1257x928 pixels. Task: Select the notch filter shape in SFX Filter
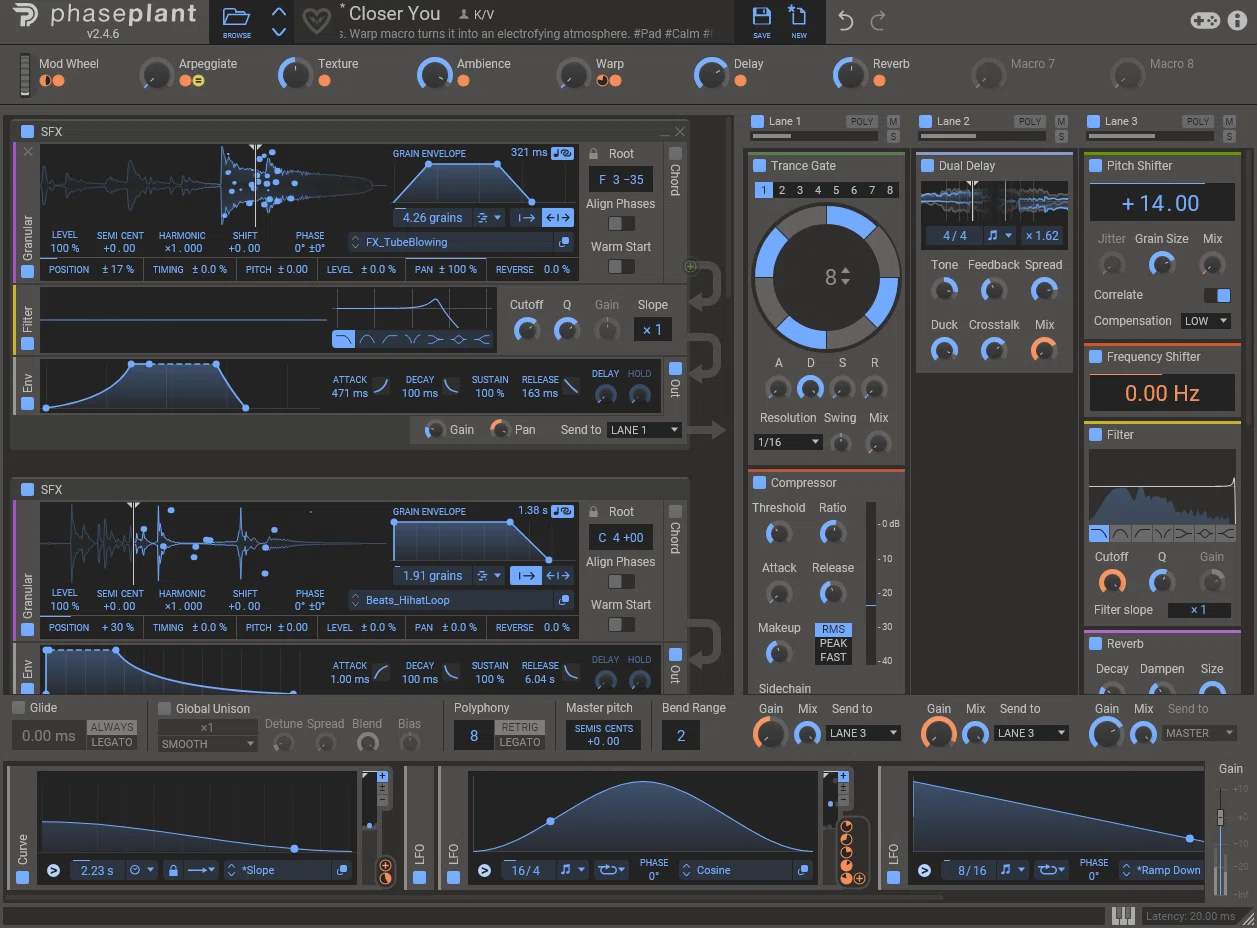tap(413, 339)
